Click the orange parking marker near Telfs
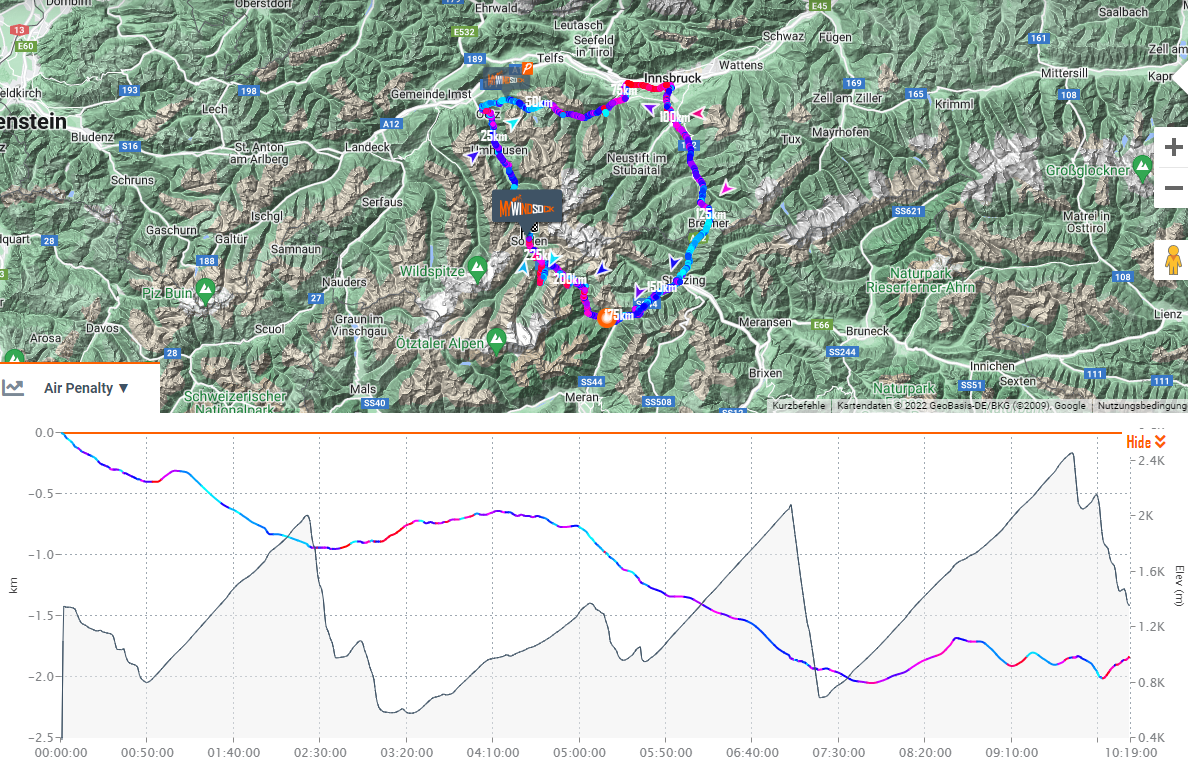The height and width of the screenshot is (769, 1188). (x=527, y=68)
